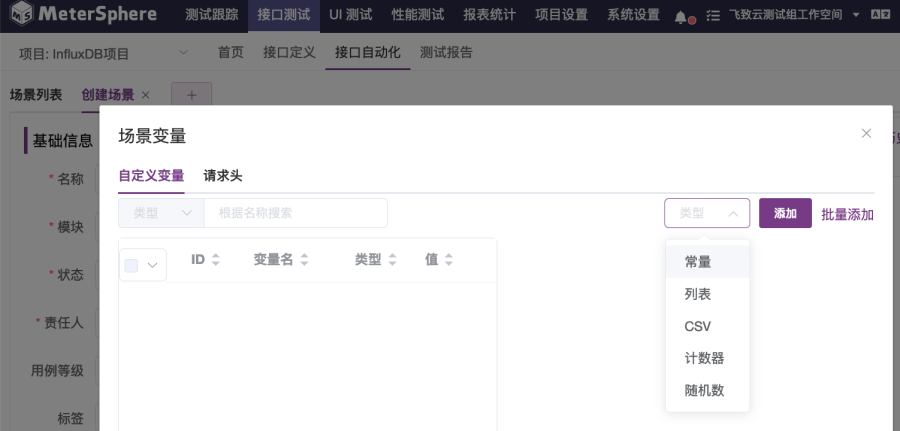The image size is (900, 431).
Task: Sort table by 变量名 column arrows
Action: pyautogui.click(x=304, y=260)
